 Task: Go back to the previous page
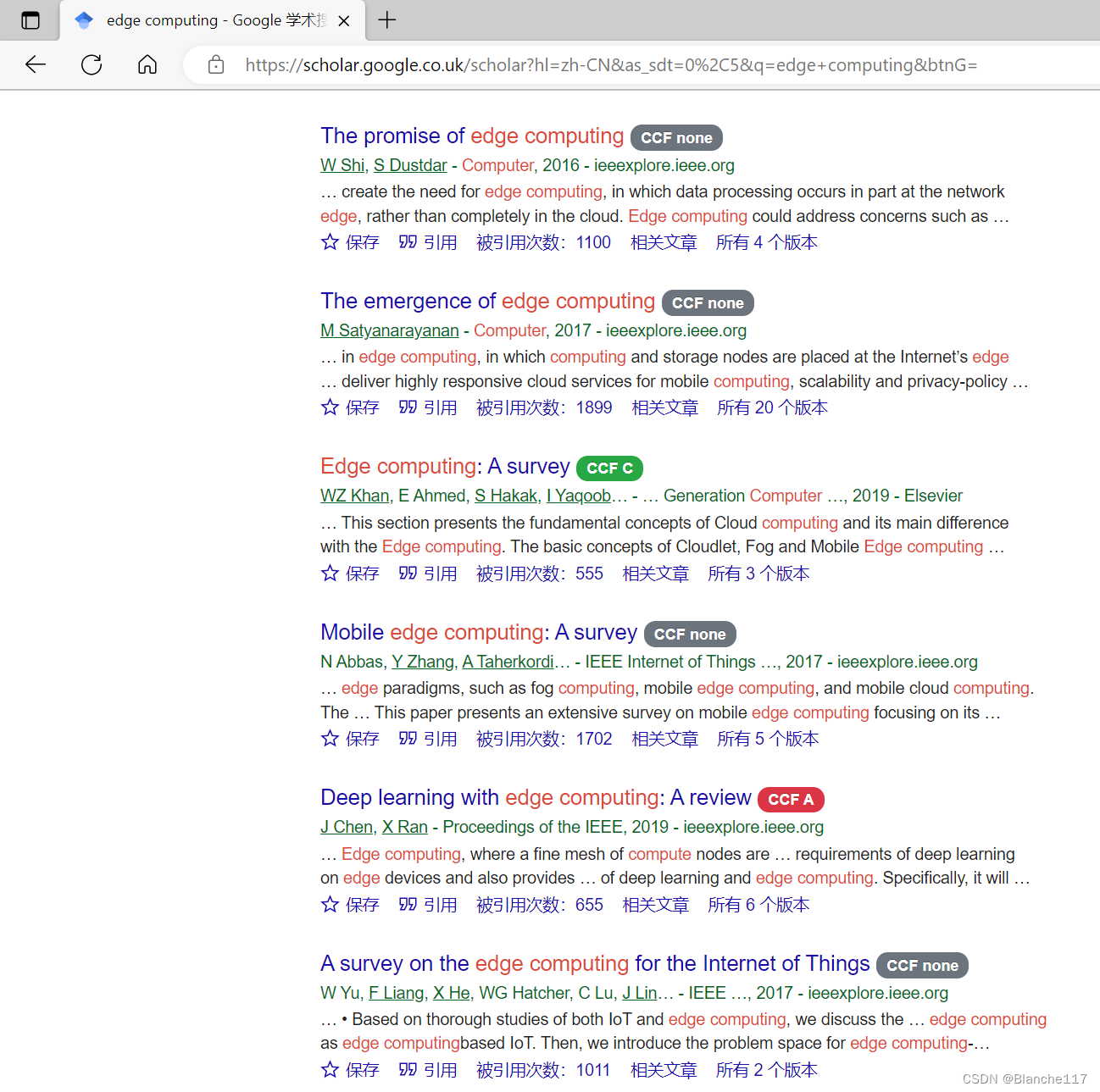(x=36, y=64)
